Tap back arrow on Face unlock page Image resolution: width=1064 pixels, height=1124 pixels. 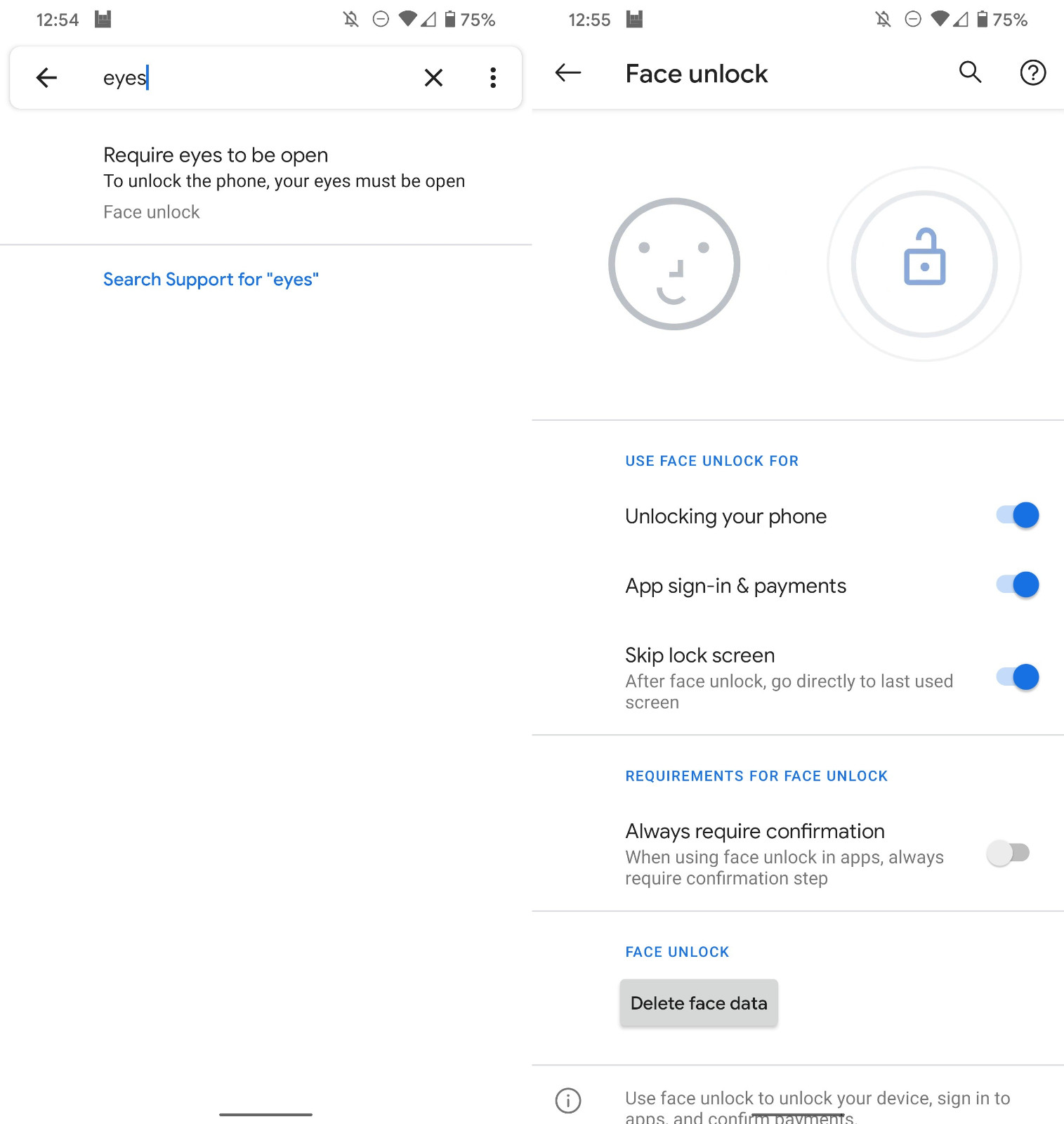pos(567,72)
